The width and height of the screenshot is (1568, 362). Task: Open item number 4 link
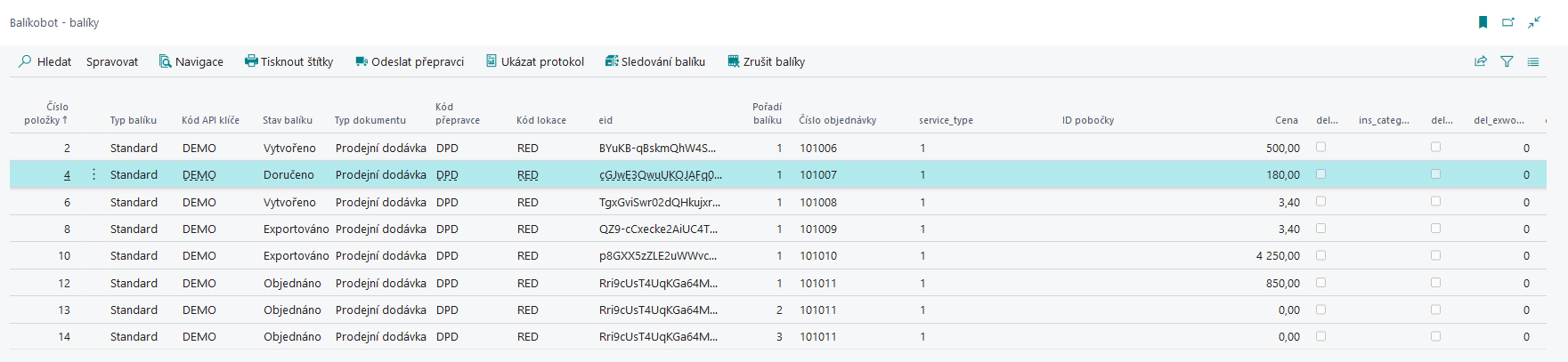pyautogui.click(x=67, y=175)
